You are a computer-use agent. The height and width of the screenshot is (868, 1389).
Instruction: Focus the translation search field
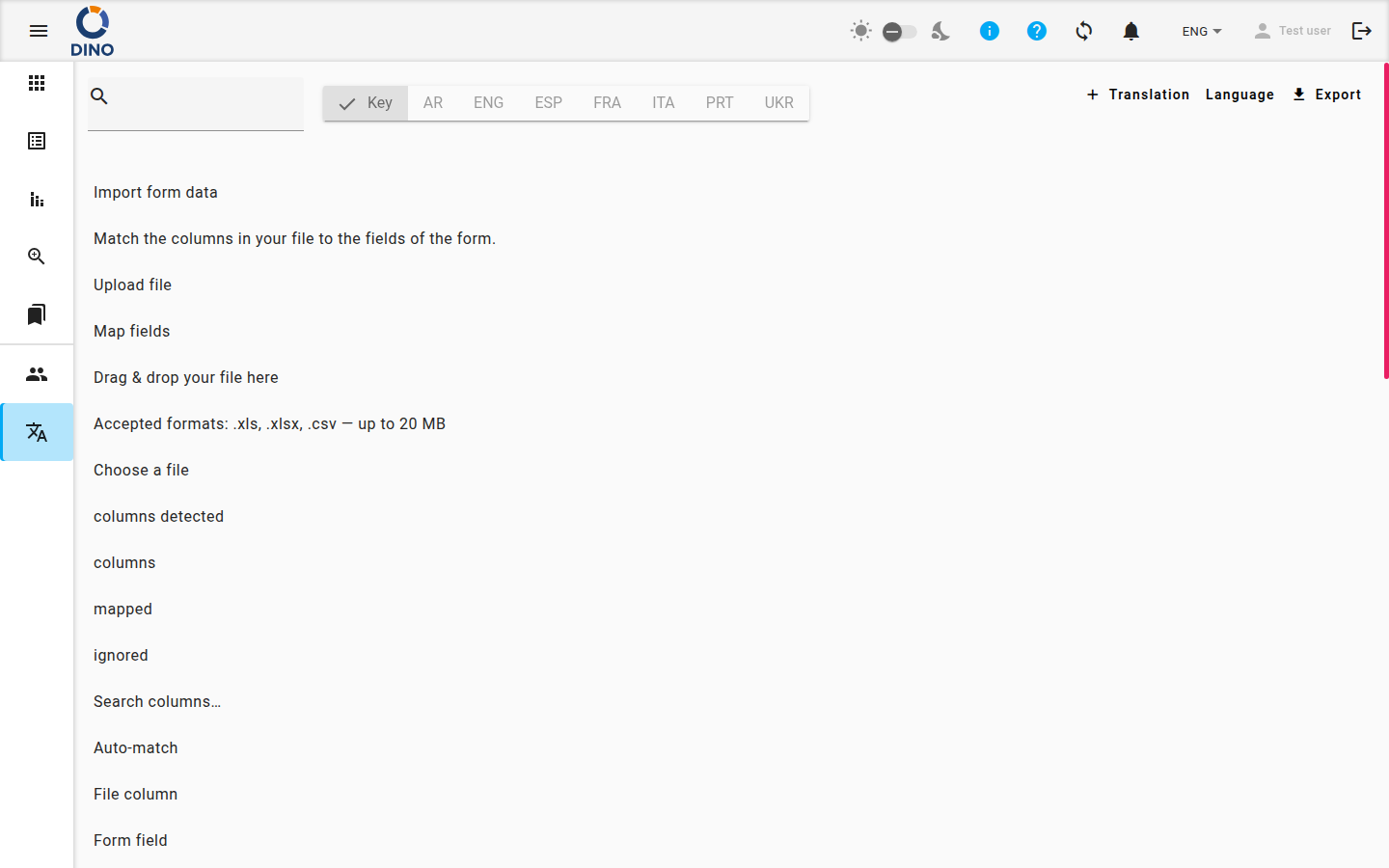pos(196,104)
